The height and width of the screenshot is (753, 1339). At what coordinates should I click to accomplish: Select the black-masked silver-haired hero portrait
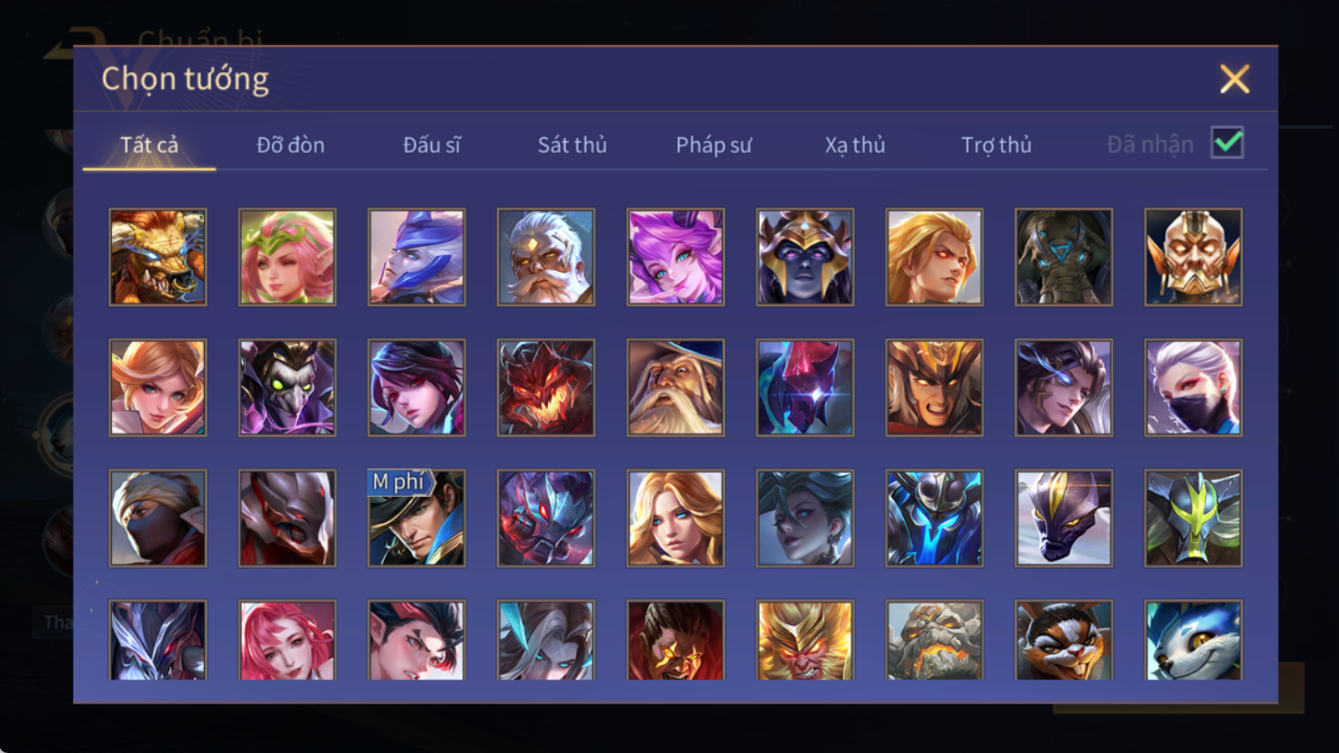(x=1194, y=388)
